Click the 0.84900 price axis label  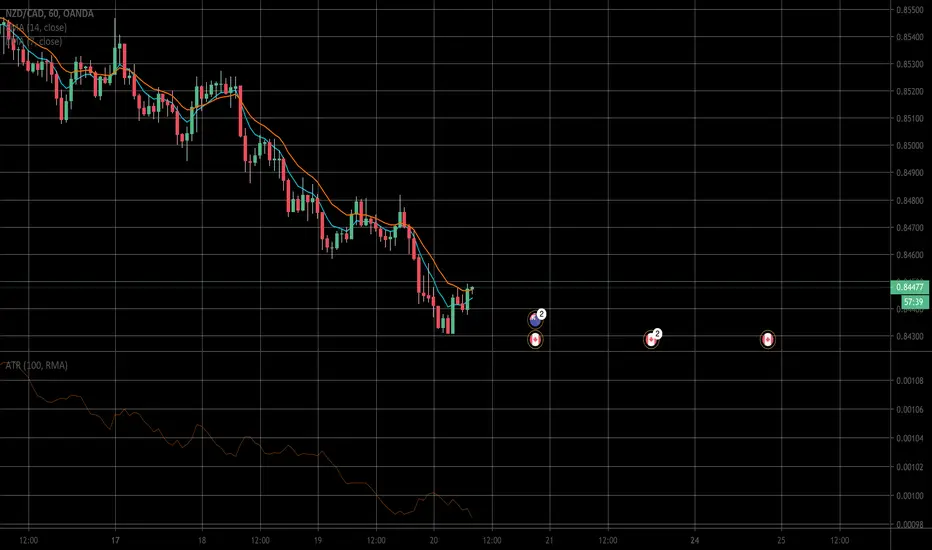pyautogui.click(x=909, y=173)
